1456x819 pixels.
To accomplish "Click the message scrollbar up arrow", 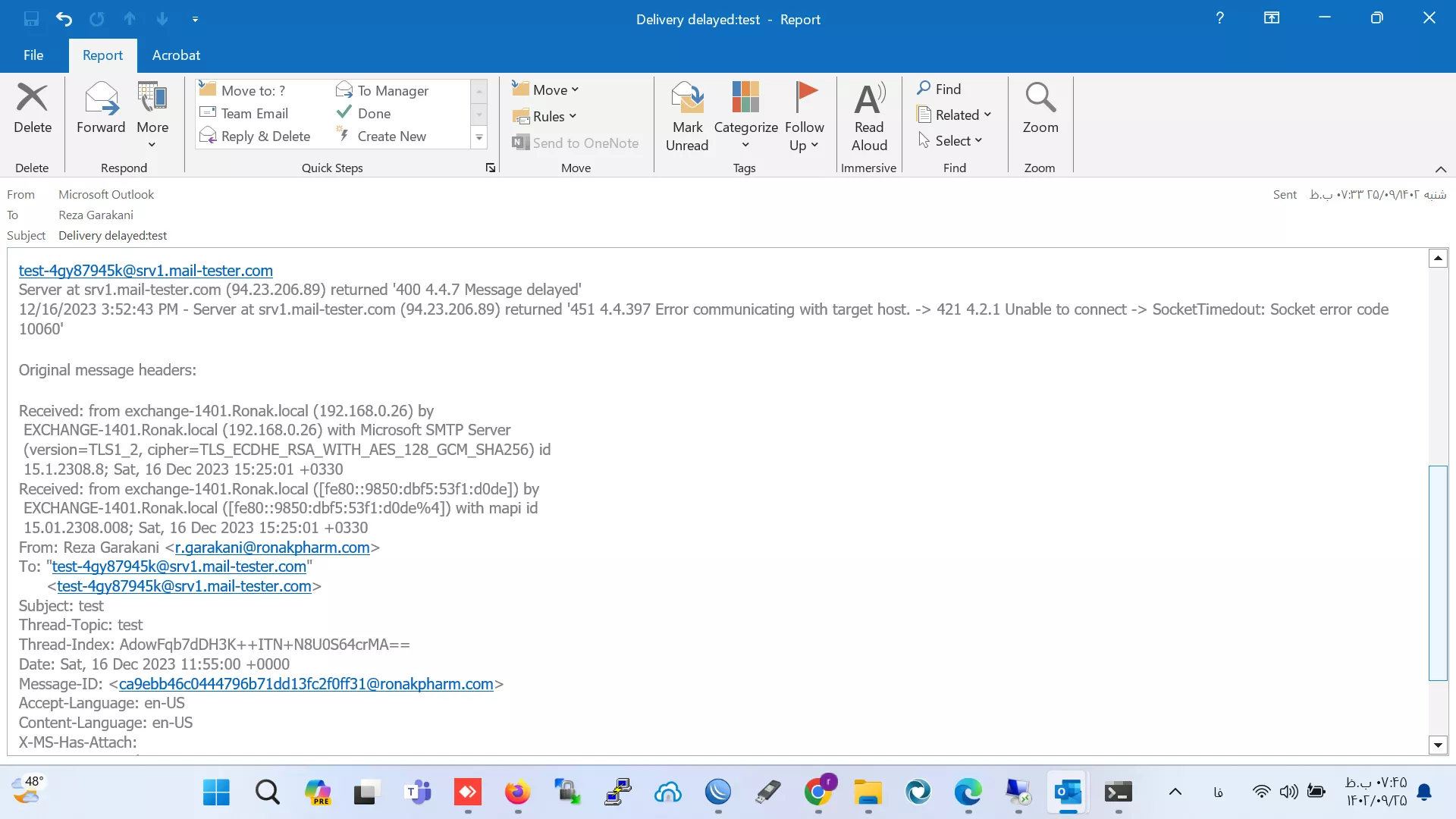I will pyautogui.click(x=1438, y=259).
